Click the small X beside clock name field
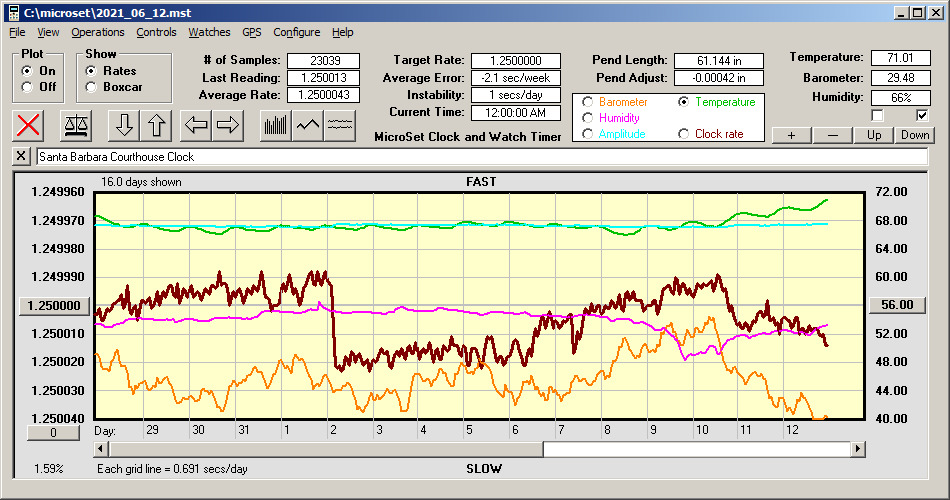The height and width of the screenshot is (500, 950). tap(21, 156)
